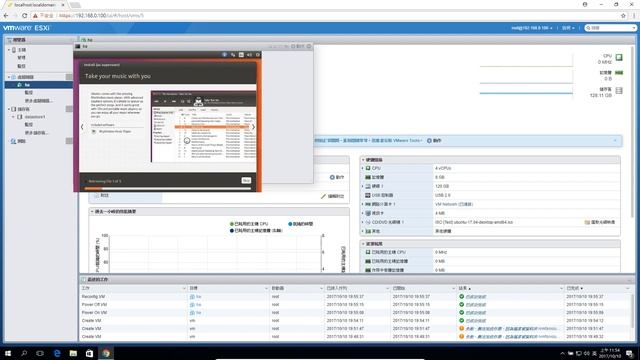Open the Windows Start menu
640x360 pixels.
pos(8,353)
